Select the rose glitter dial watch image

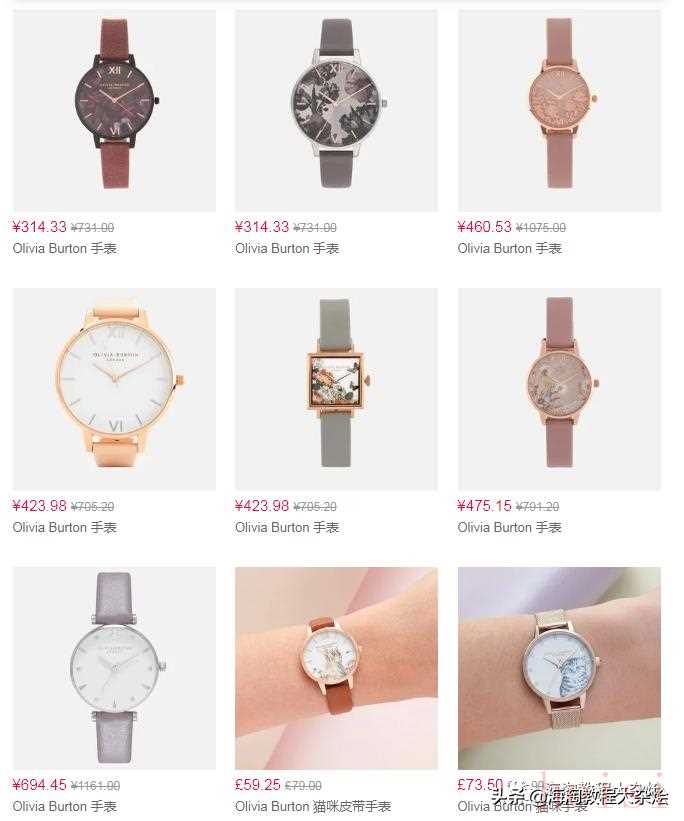pos(559,110)
